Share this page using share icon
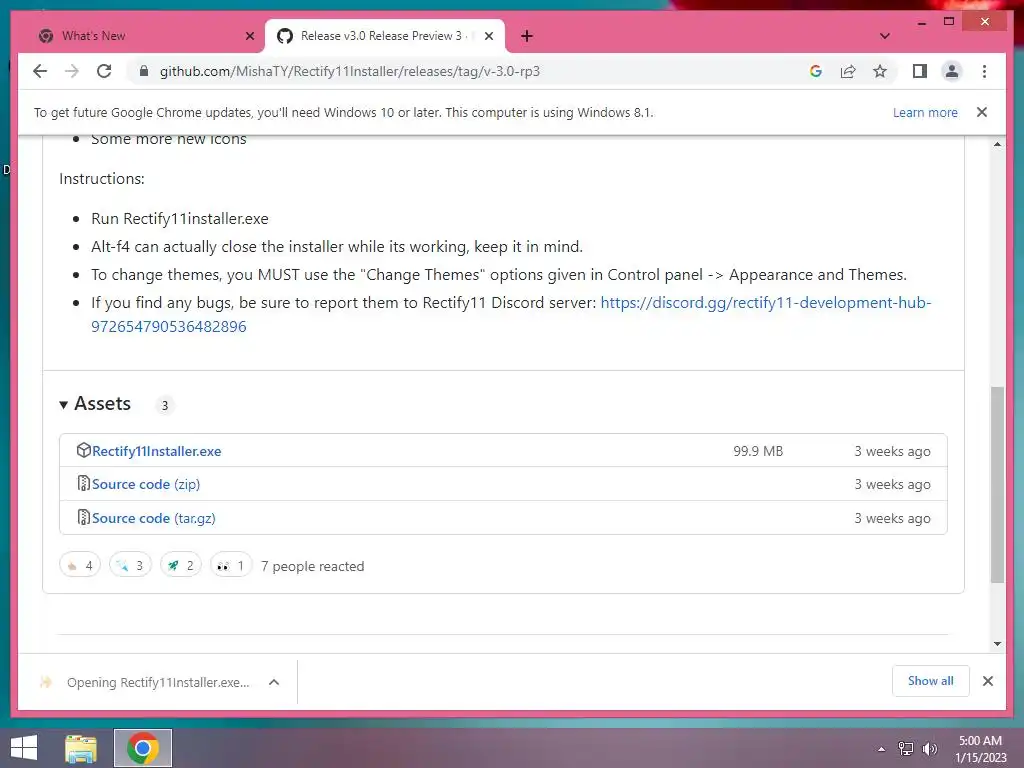The image size is (1024, 768). 848,71
